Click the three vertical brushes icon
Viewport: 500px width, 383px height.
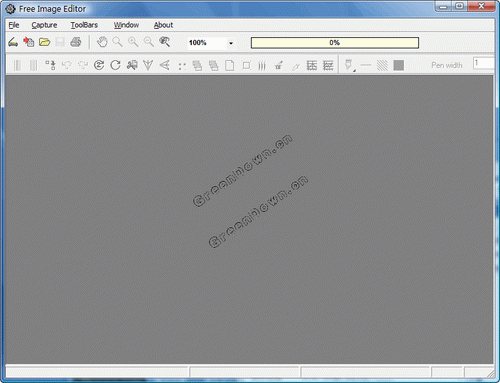coord(262,65)
